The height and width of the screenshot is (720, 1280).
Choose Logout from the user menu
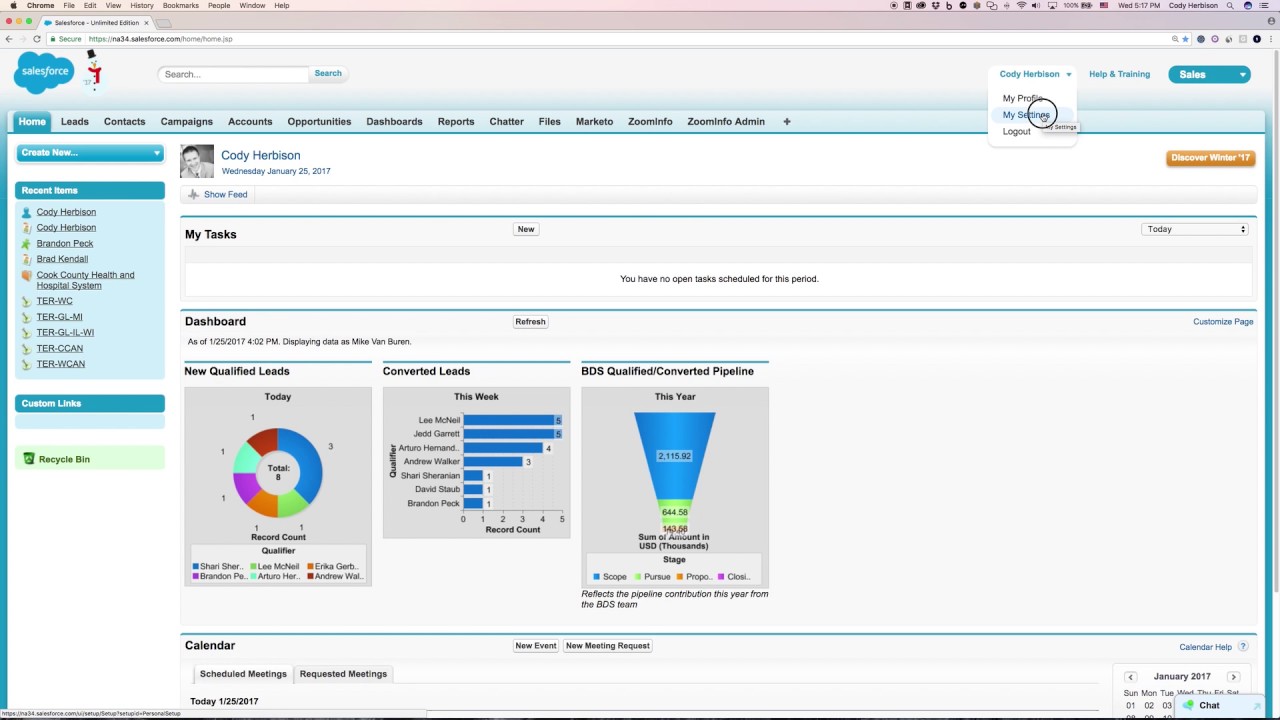pos(1016,132)
